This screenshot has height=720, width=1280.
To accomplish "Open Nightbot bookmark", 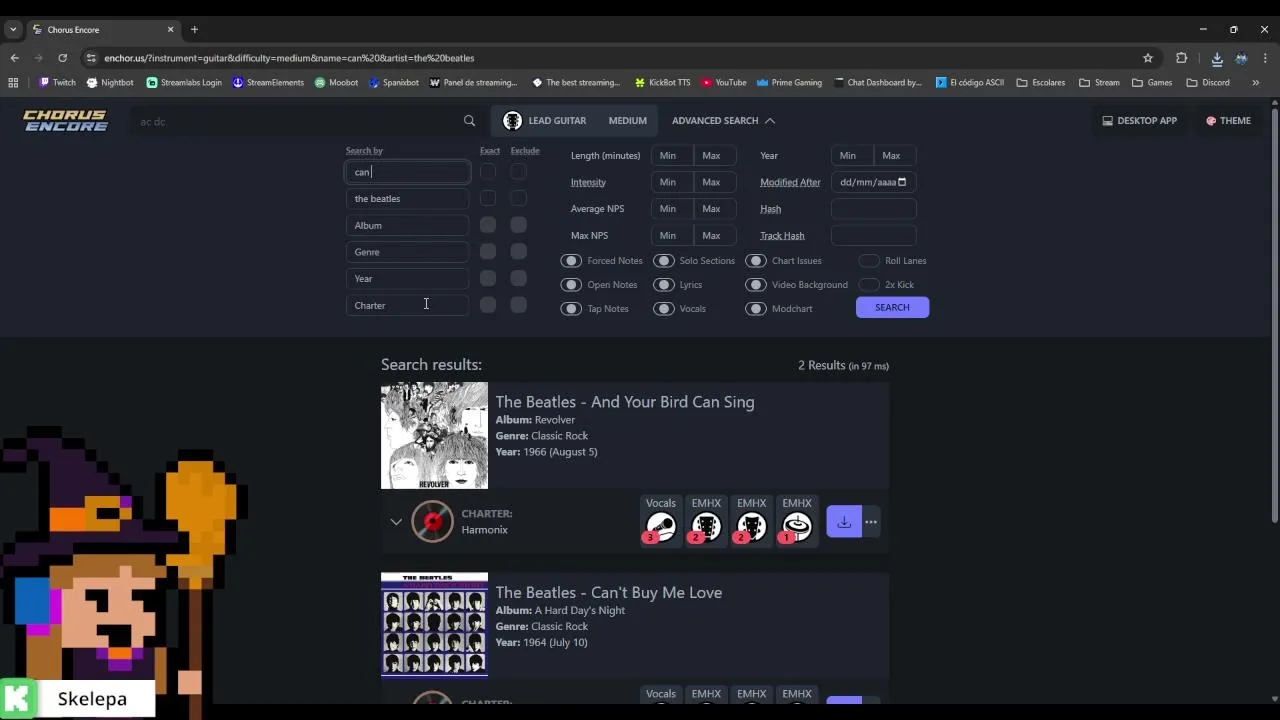I will pos(110,83).
